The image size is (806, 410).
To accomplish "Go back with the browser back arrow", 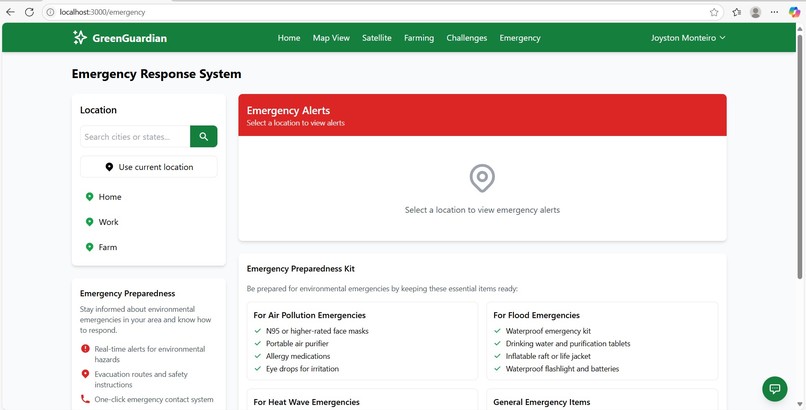I will tap(10, 12).
